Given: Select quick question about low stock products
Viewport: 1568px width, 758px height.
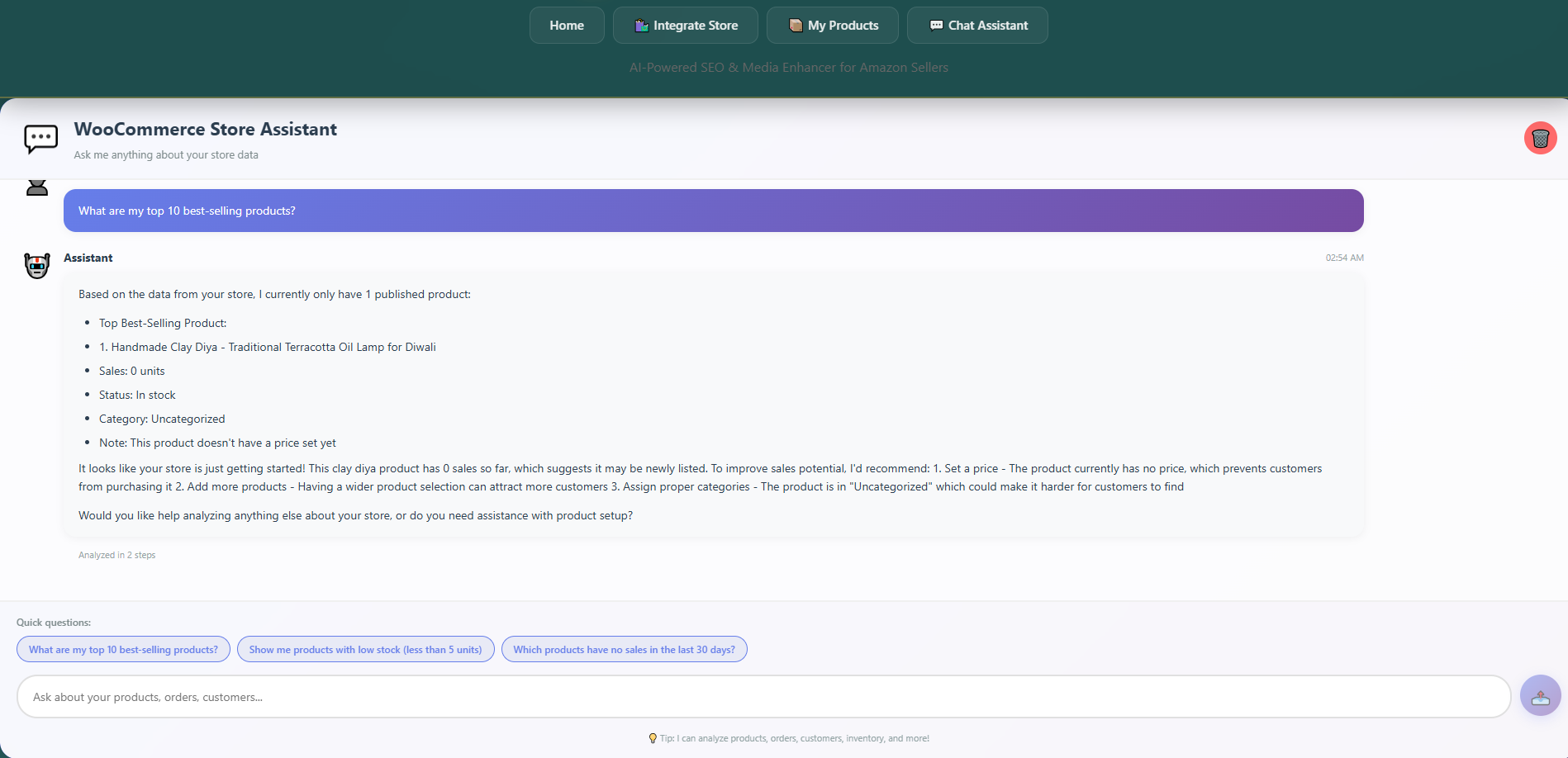Looking at the screenshot, I should [365, 649].
